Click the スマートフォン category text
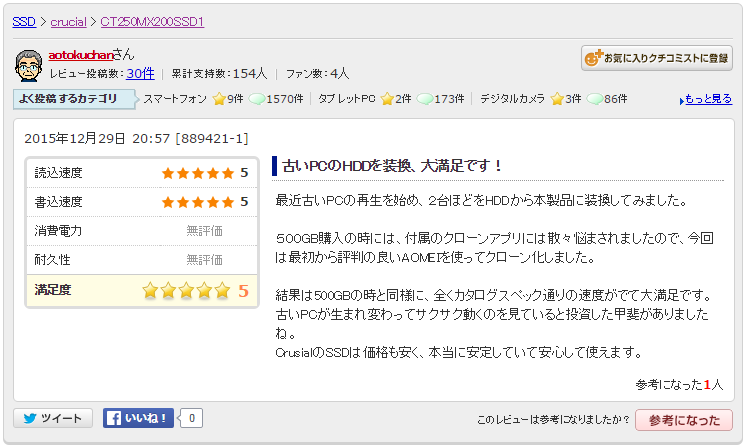746x448 pixels. coord(175,99)
